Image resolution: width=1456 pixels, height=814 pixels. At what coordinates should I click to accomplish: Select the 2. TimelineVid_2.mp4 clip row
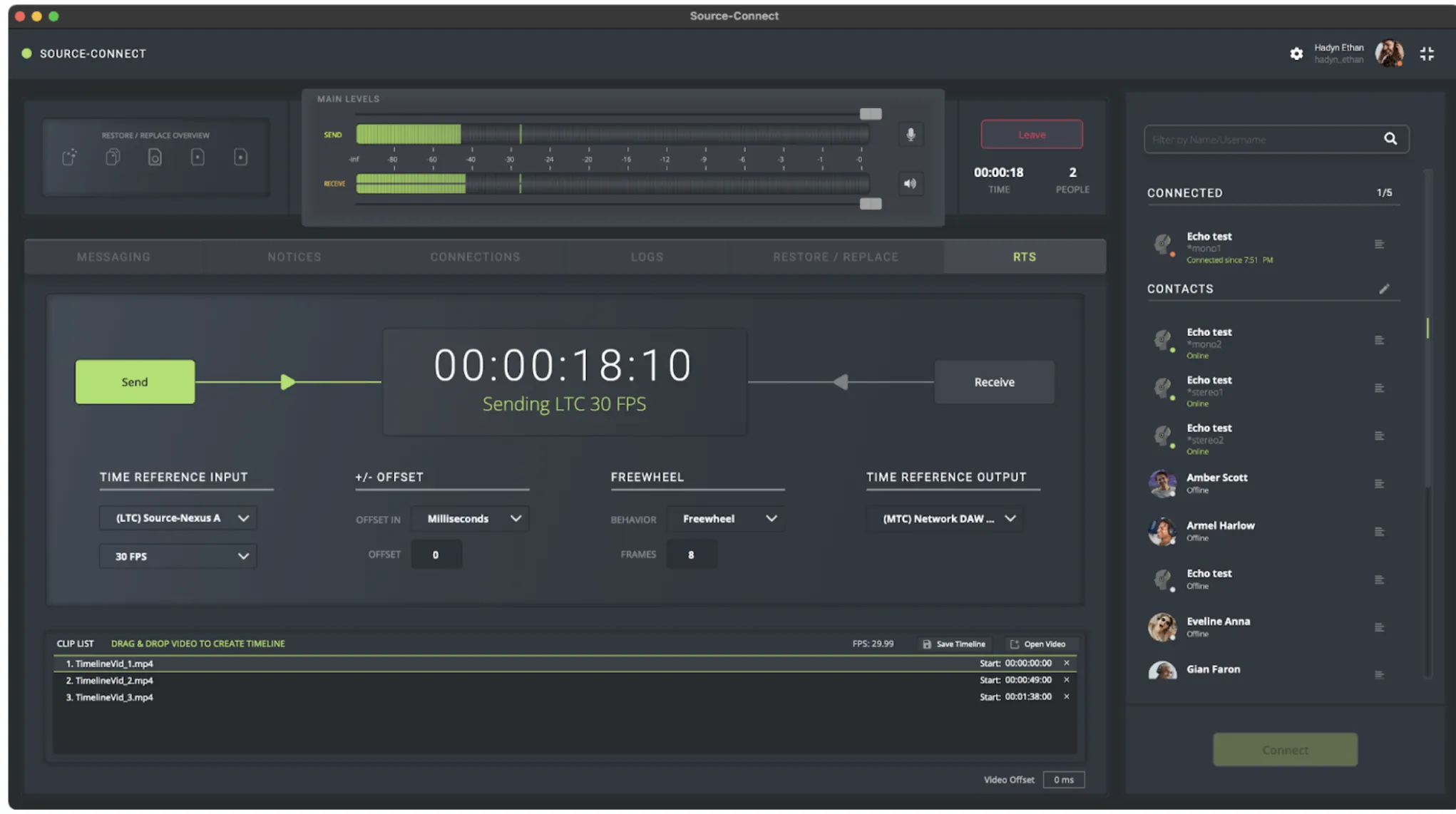565,680
